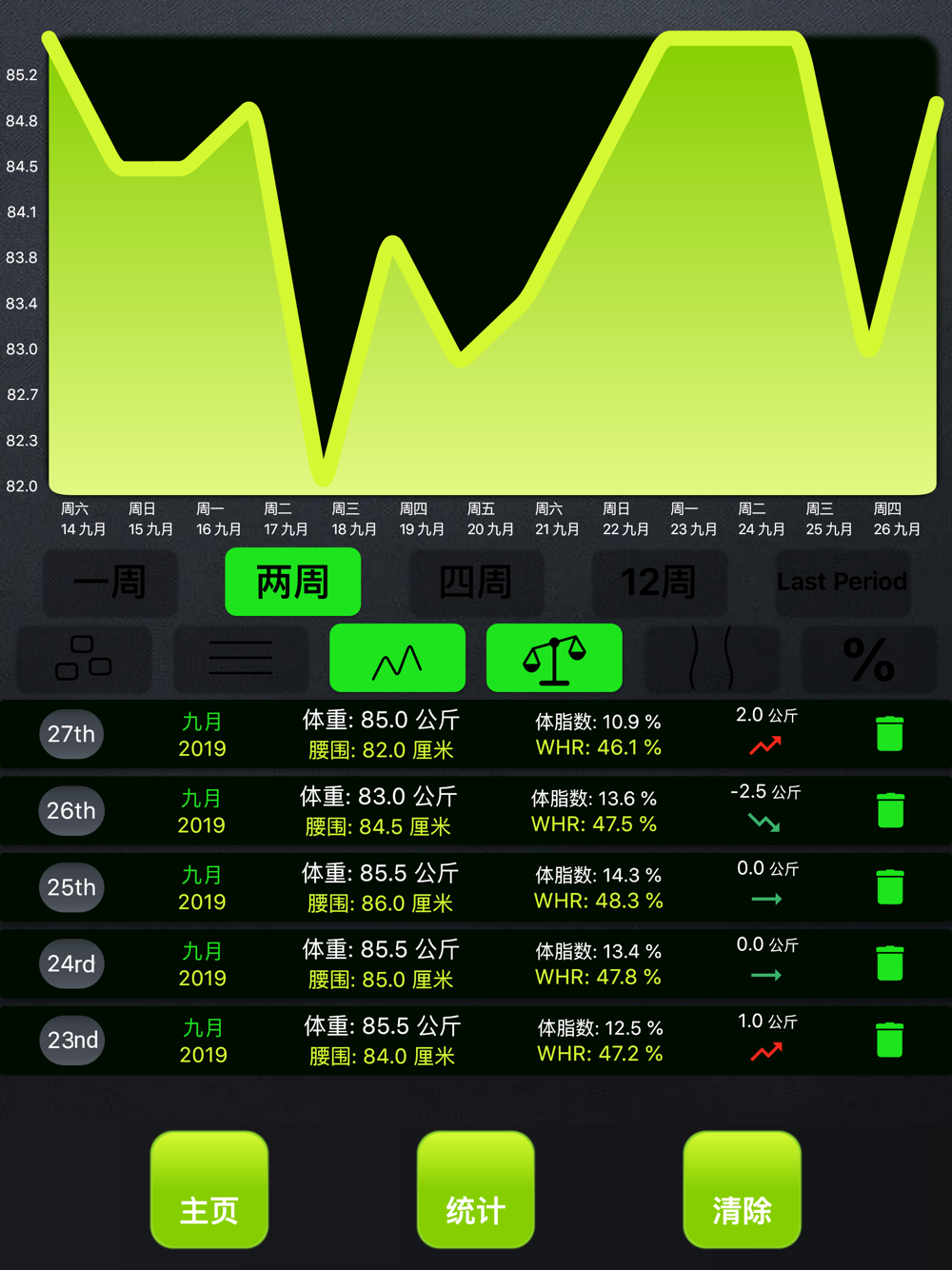Select the 26th date badge
This screenshot has width=952, height=1270.
click(x=71, y=811)
